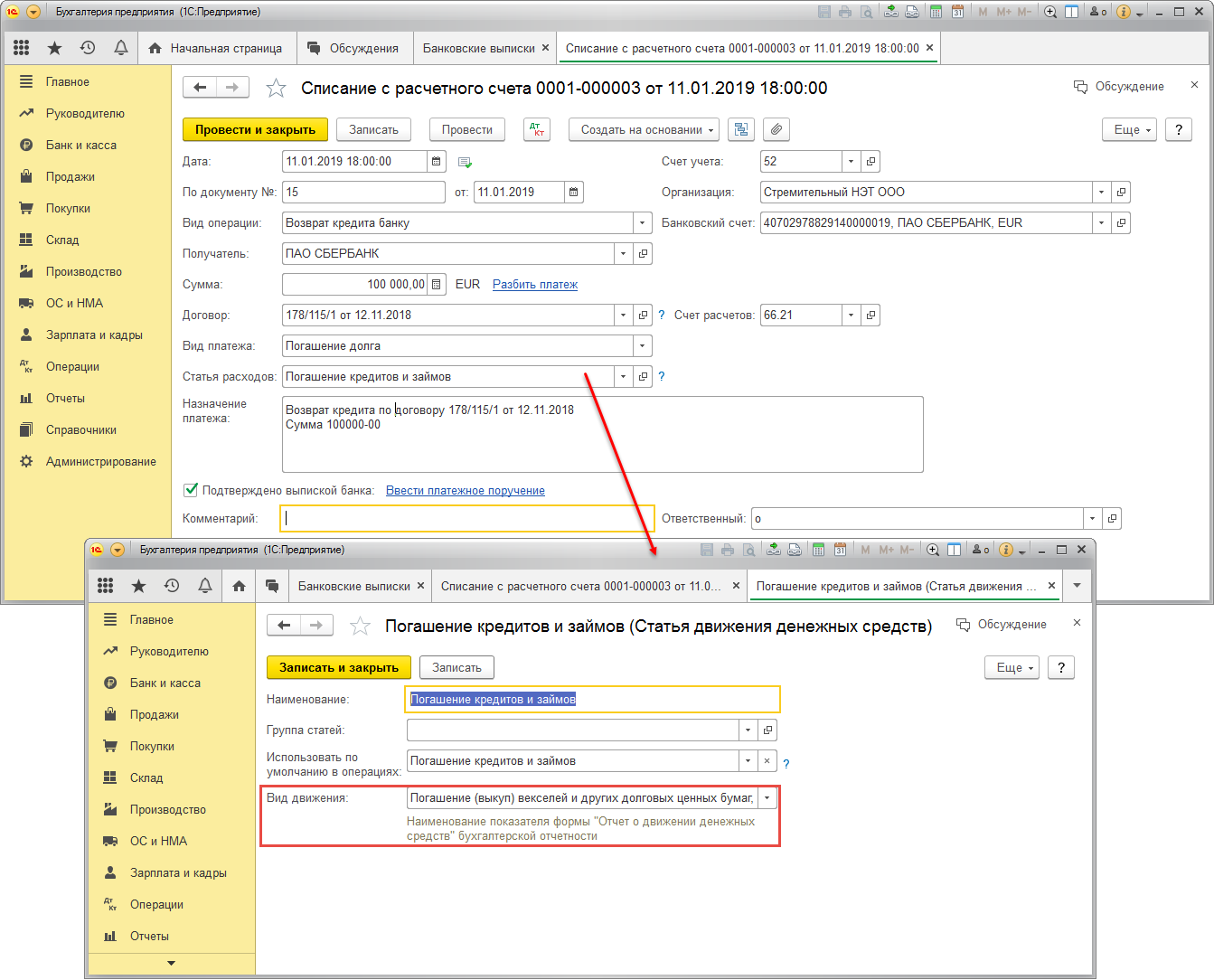
Task: Open Производство section in front window sidebar
Action: pos(168,809)
